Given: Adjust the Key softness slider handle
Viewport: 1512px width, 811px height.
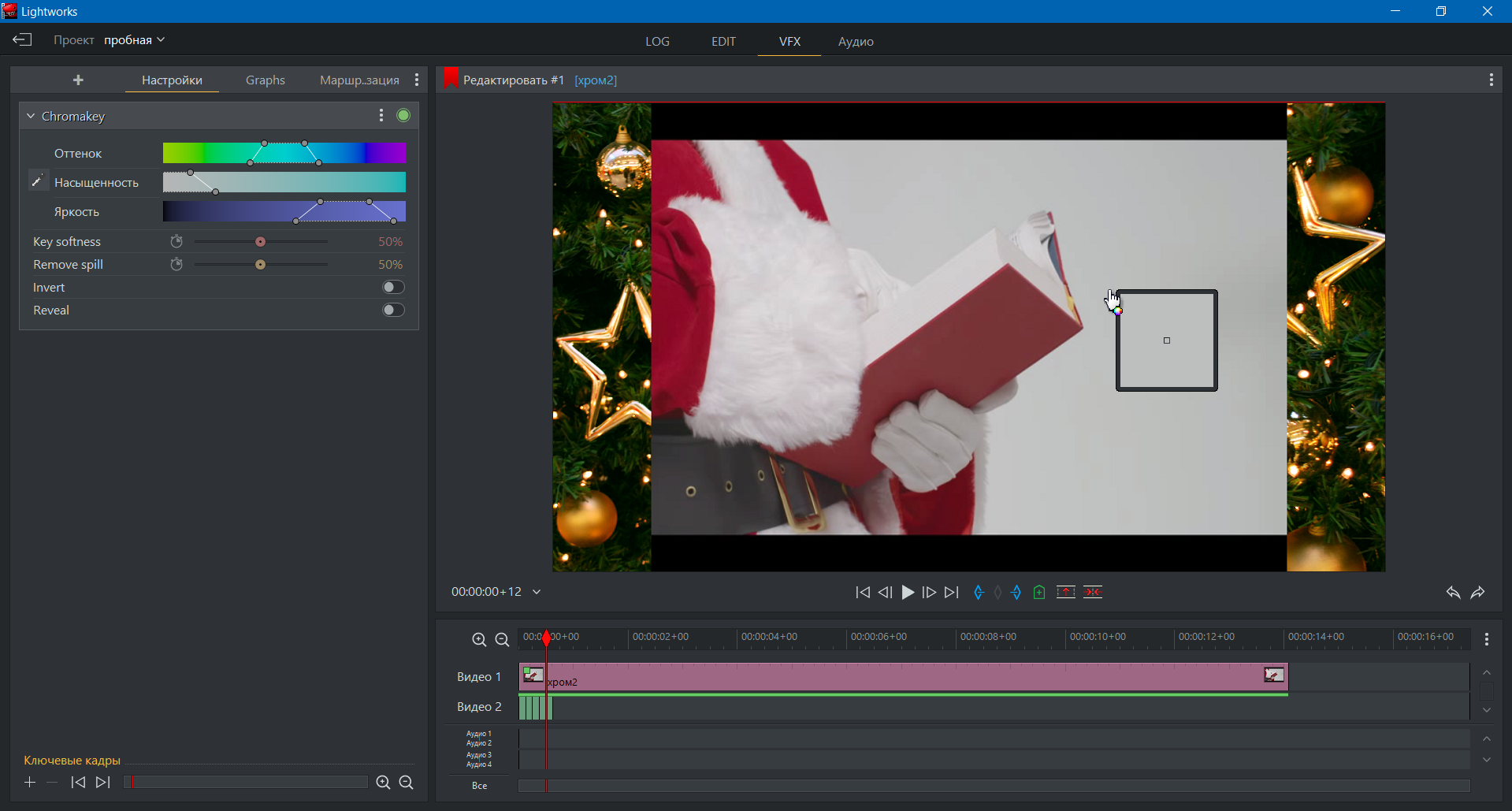Looking at the screenshot, I should coord(260,242).
